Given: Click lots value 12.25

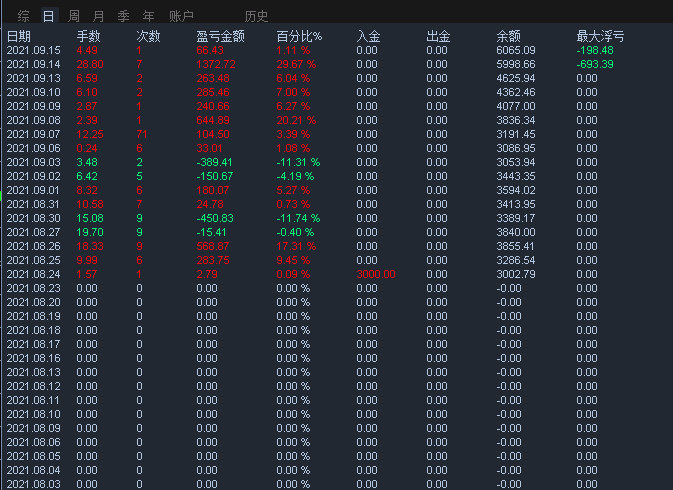Looking at the screenshot, I should (90, 134).
